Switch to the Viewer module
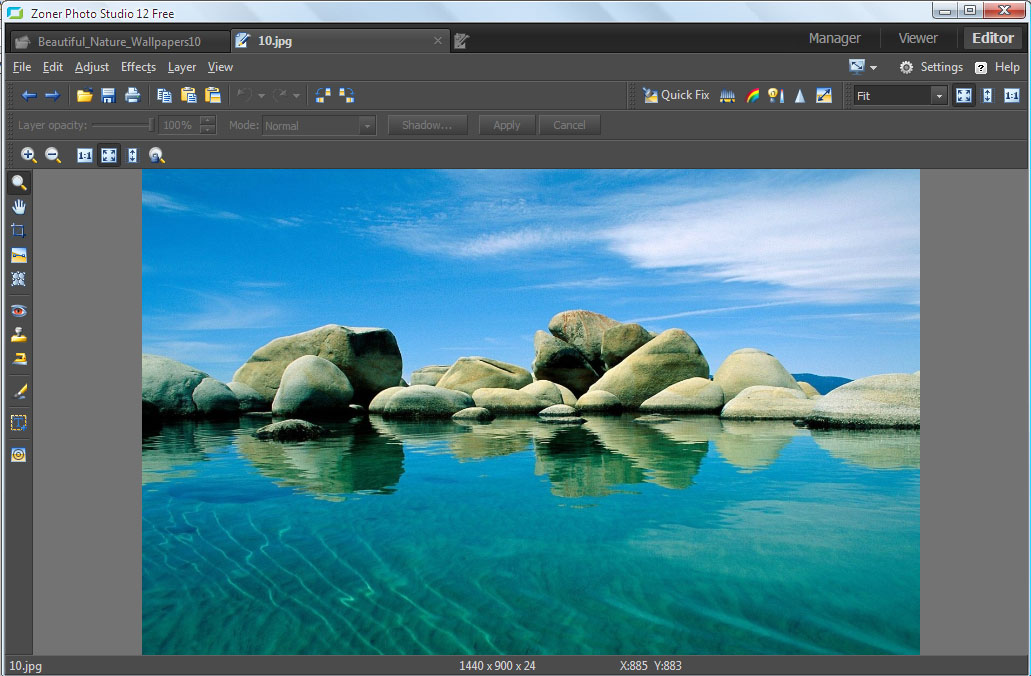This screenshot has height=676, width=1031. (918, 38)
